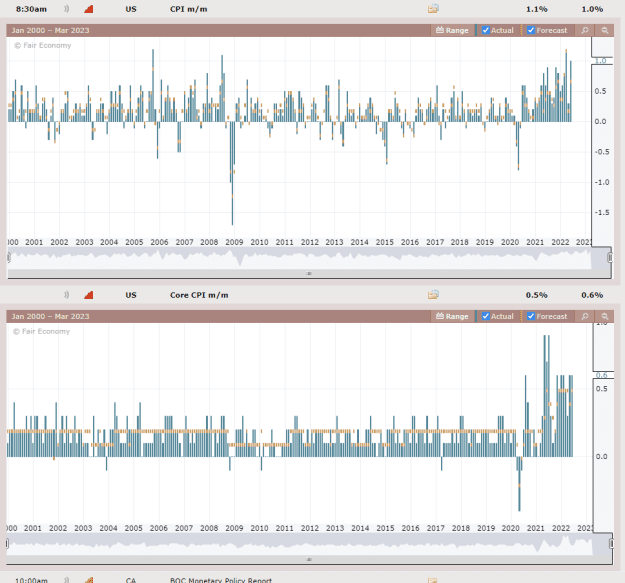The width and height of the screenshot is (625, 583).
Task: Click the right handle of CPI m/m range slider
Action: click(610, 257)
